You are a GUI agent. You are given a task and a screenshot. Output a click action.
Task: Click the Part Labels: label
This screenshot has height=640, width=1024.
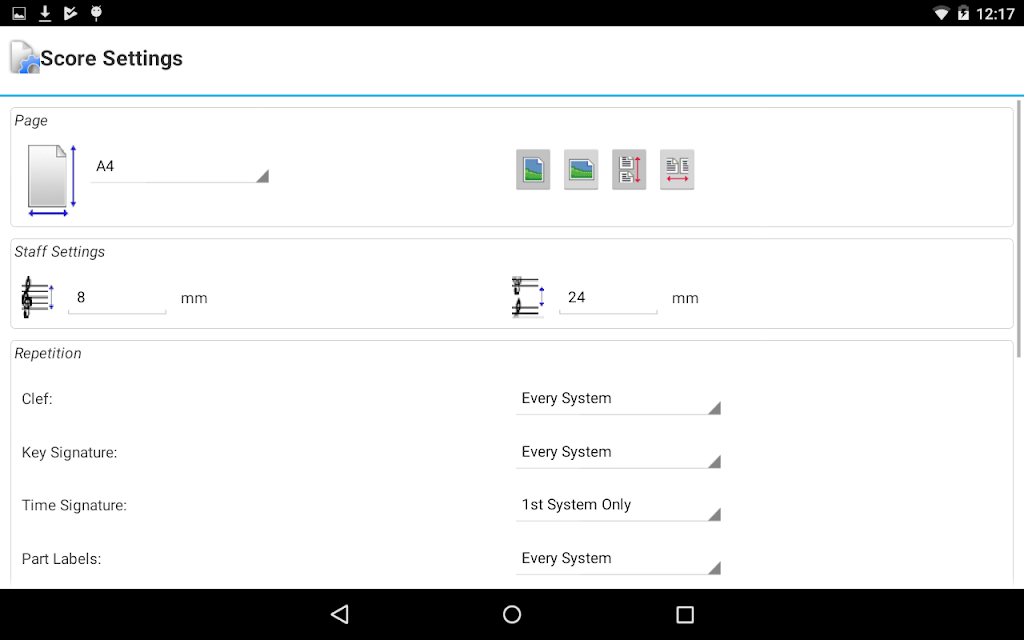pyautogui.click(x=61, y=559)
